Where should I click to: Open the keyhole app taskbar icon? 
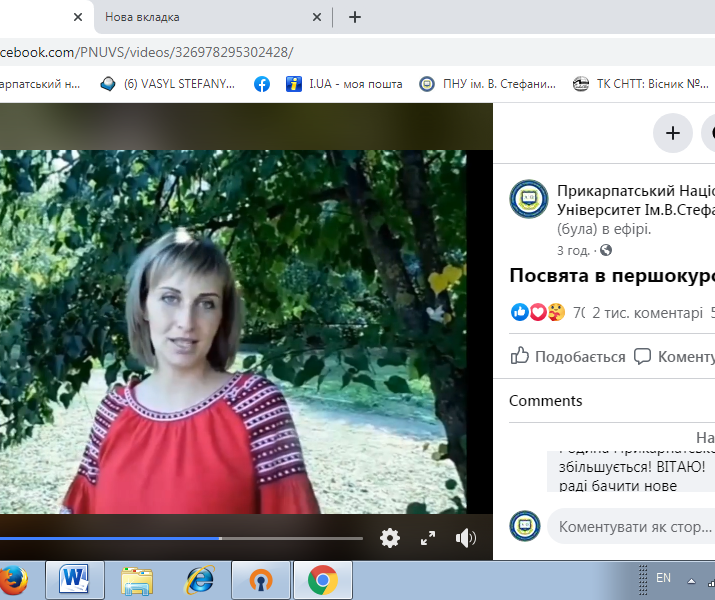261,580
